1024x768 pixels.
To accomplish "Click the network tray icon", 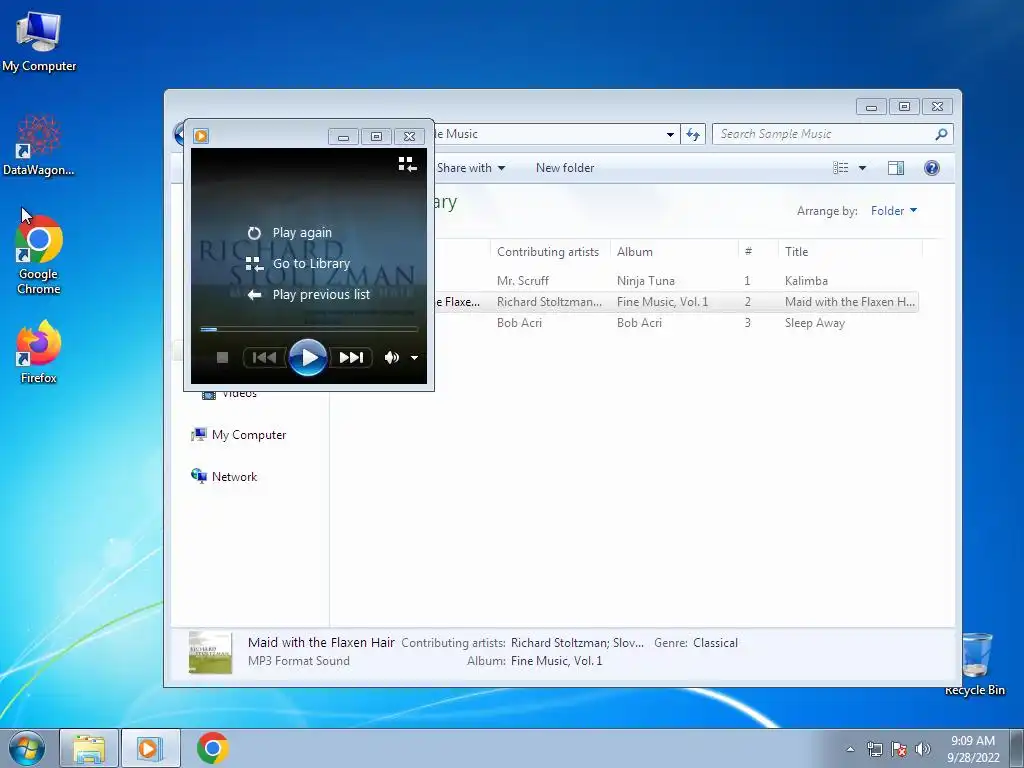I will pyautogui.click(x=874, y=749).
